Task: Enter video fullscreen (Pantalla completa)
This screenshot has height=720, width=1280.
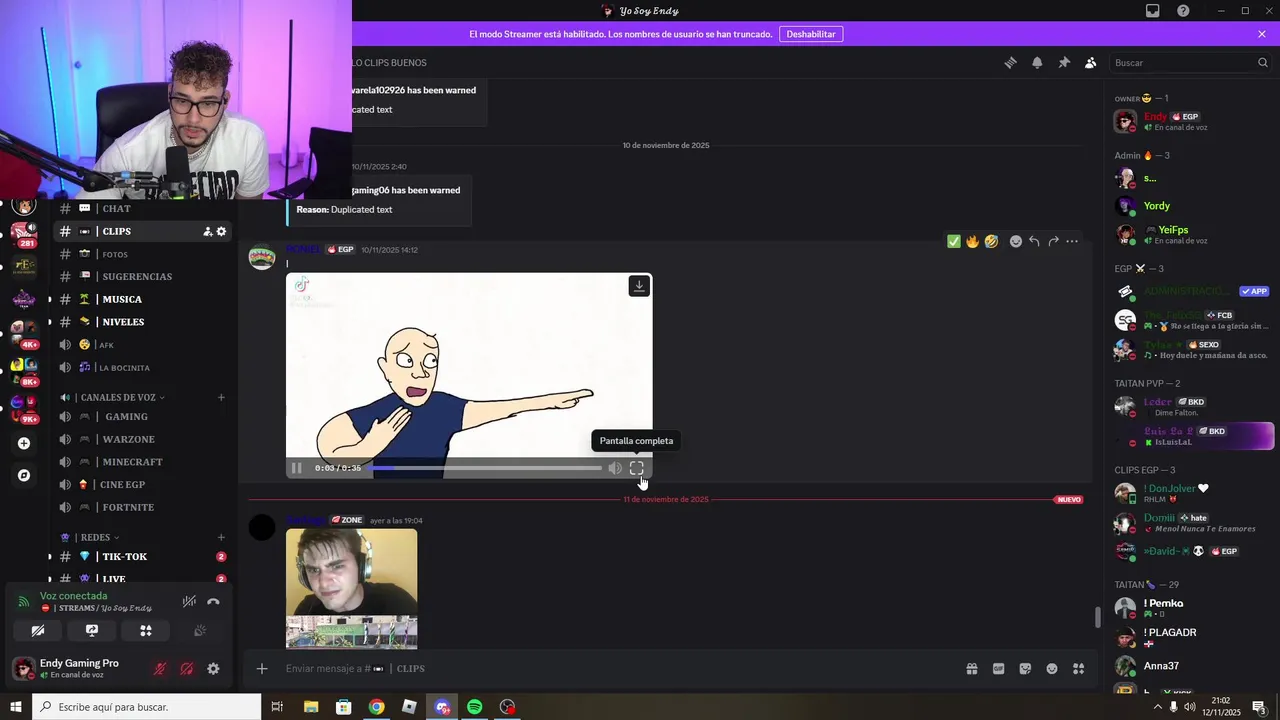Action: (x=637, y=468)
